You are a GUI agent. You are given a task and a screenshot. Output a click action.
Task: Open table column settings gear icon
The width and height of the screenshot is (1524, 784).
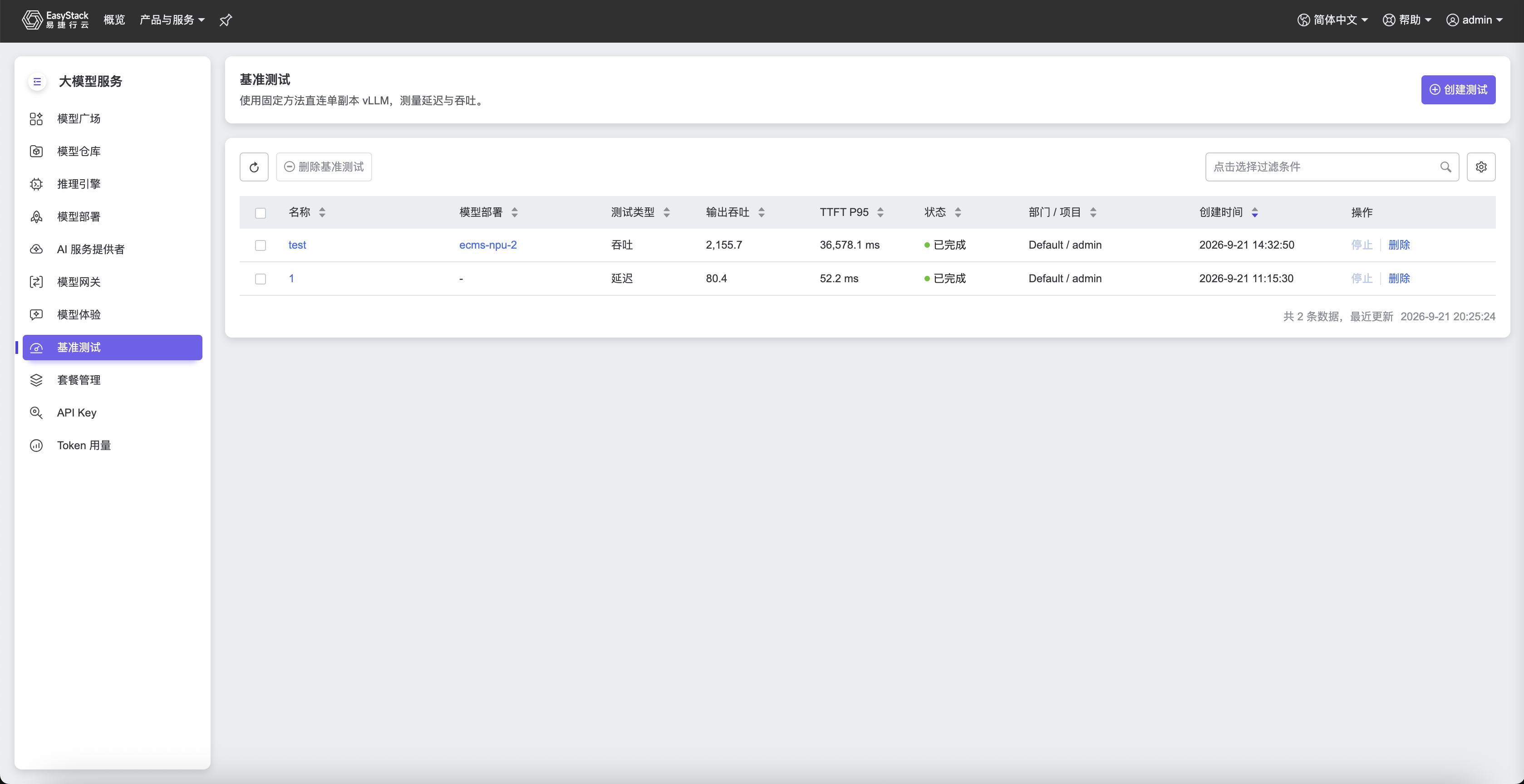coord(1481,167)
